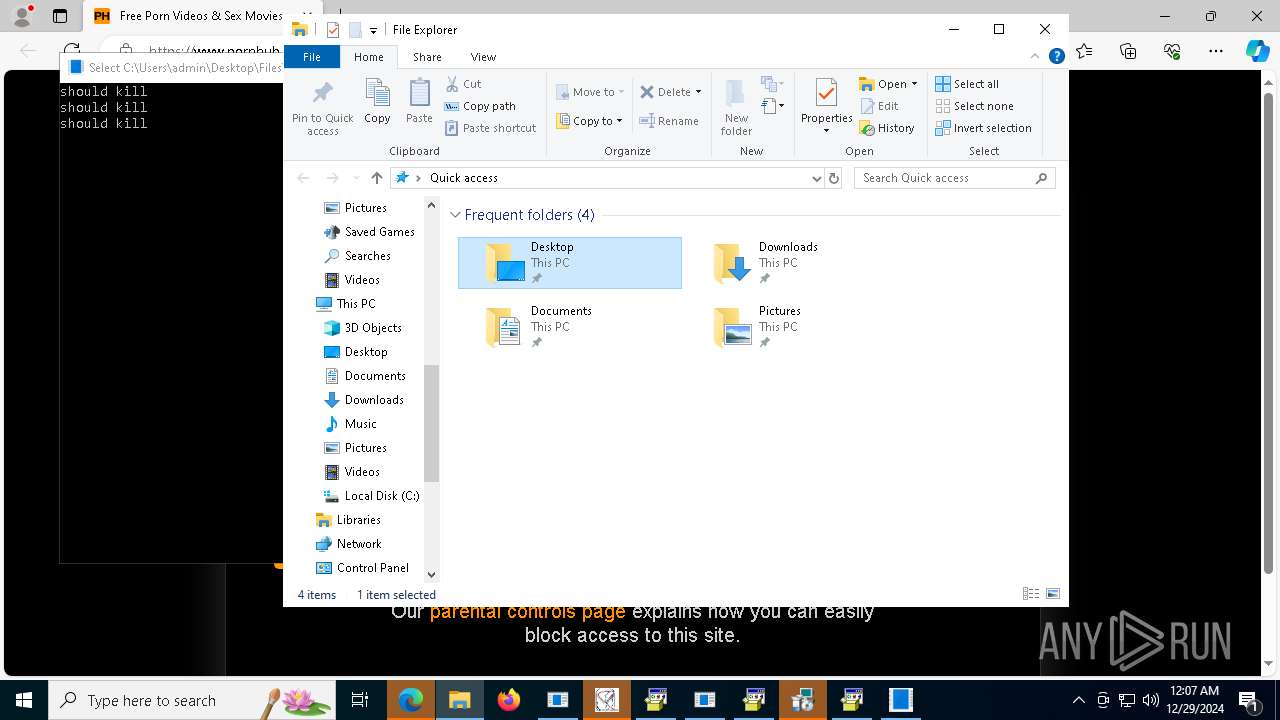Open the recent locations dropdown
Image resolution: width=1280 pixels, height=720 pixels.
(x=356, y=178)
